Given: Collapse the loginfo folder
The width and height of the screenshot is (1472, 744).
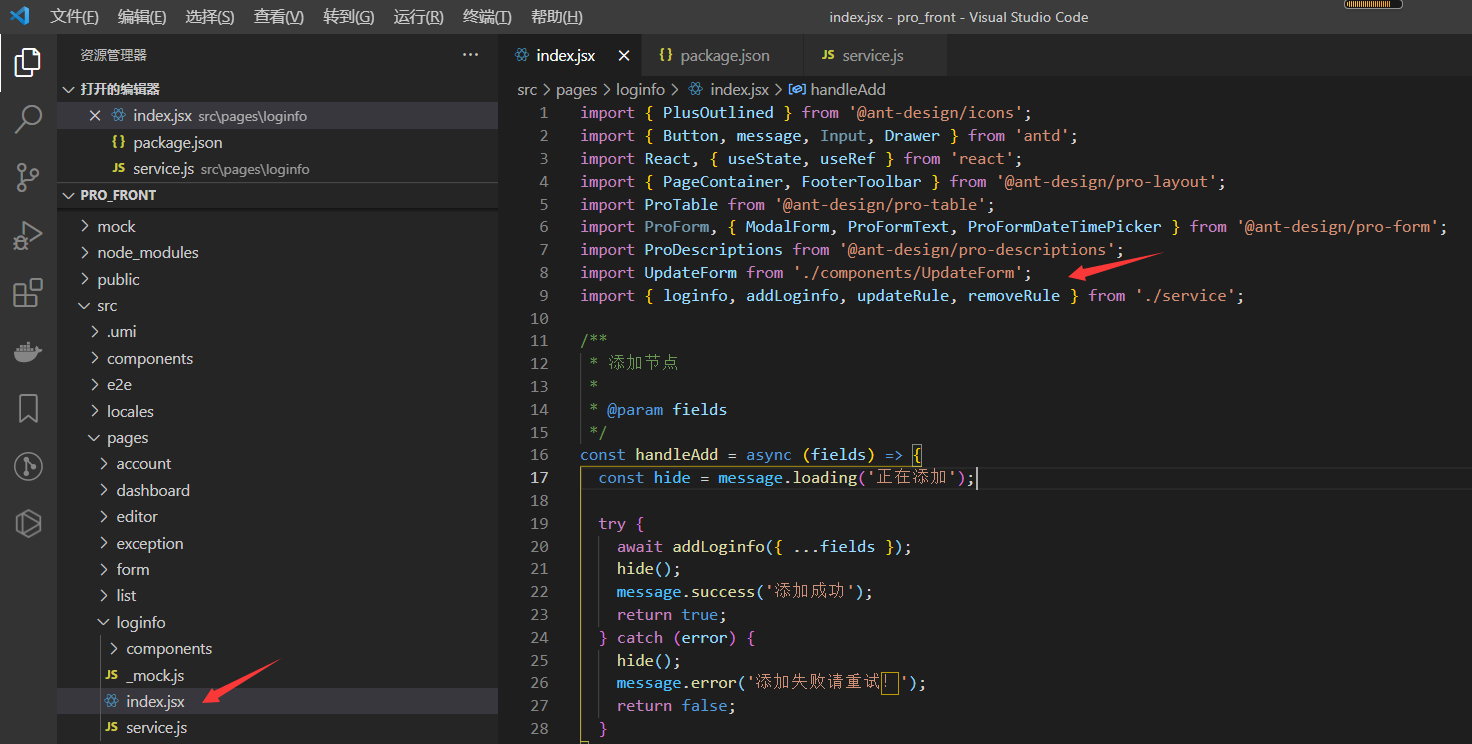Looking at the screenshot, I should coord(278,622).
